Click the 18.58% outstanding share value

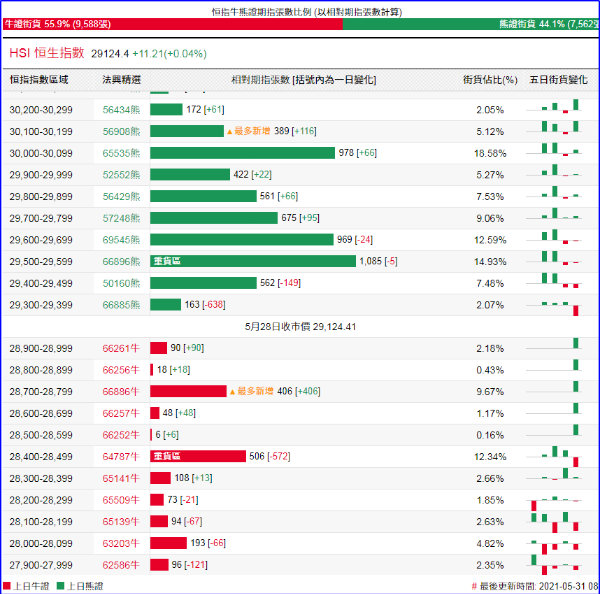490,153
